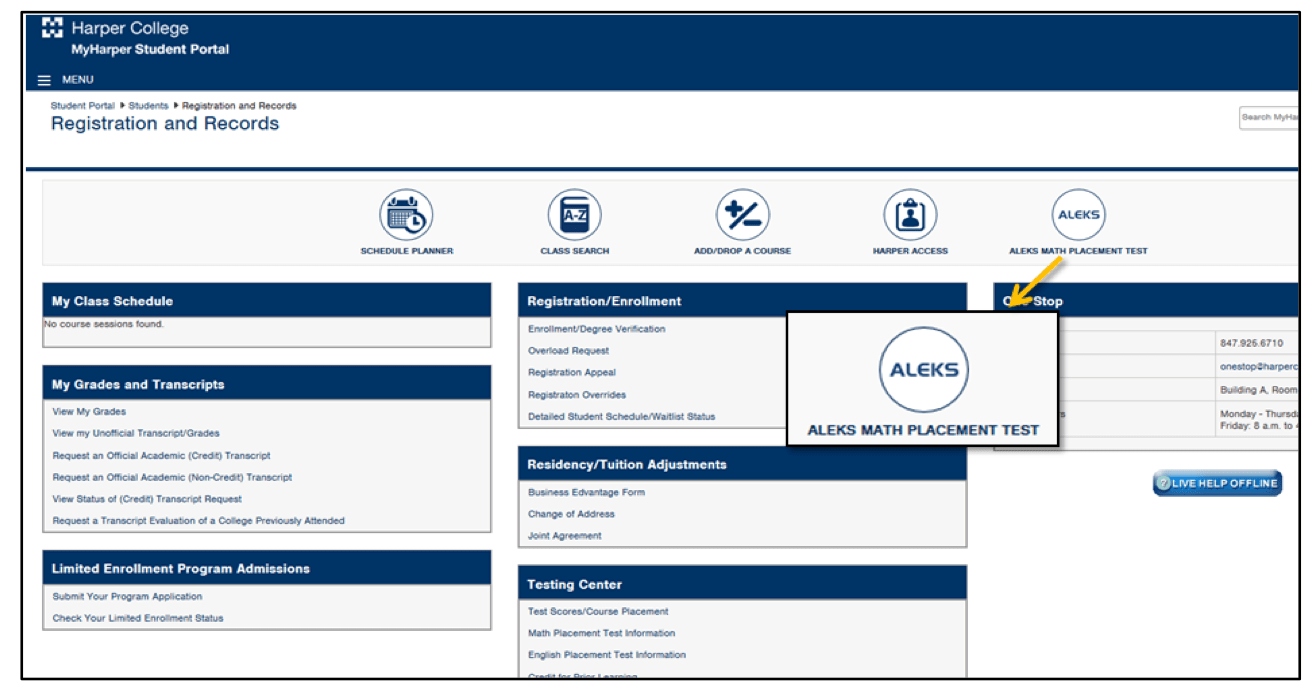This screenshot has width=1315, height=691.
Task: Open Enrollment/Degree Verification link
Action: [x=596, y=329]
